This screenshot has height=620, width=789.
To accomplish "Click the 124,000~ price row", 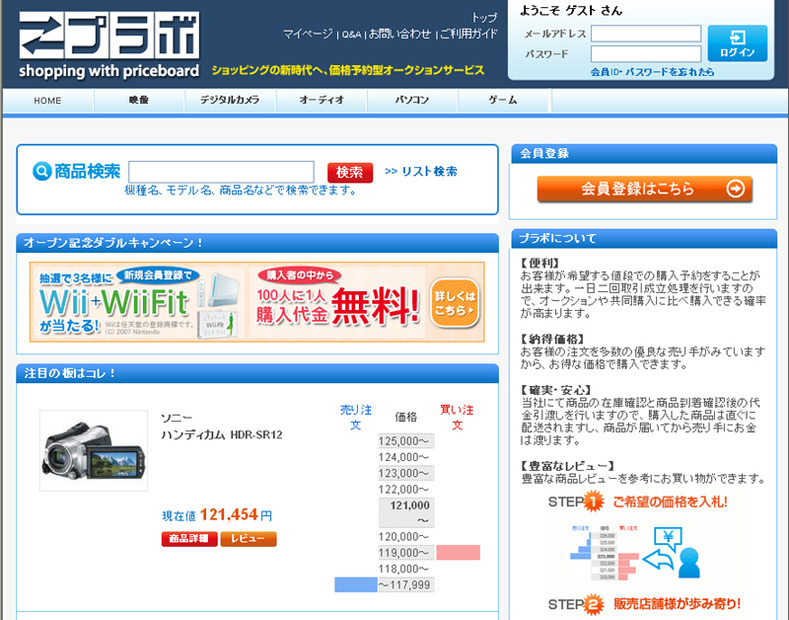I will click(x=406, y=457).
